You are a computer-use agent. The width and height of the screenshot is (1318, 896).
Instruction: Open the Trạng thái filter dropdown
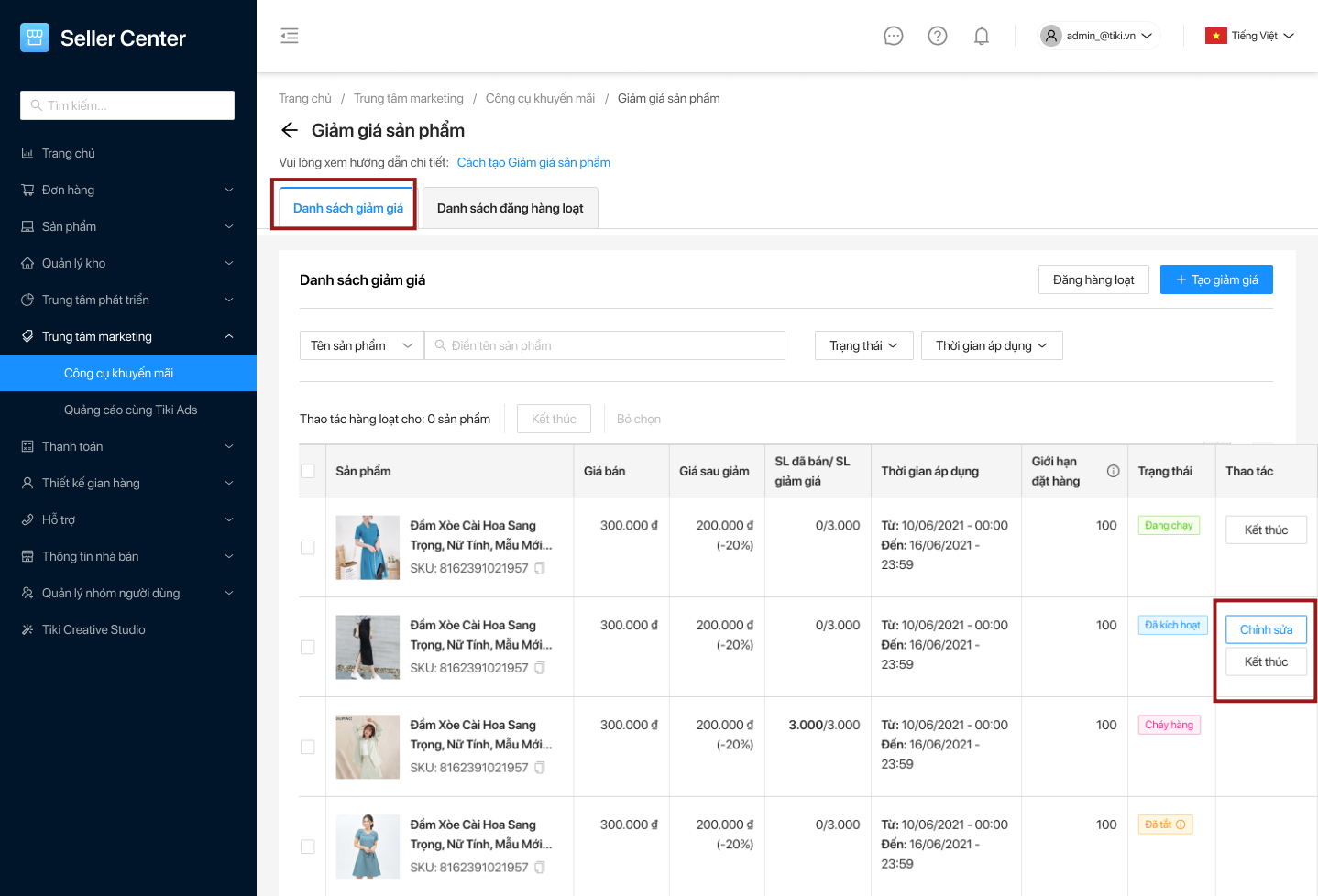click(863, 345)
